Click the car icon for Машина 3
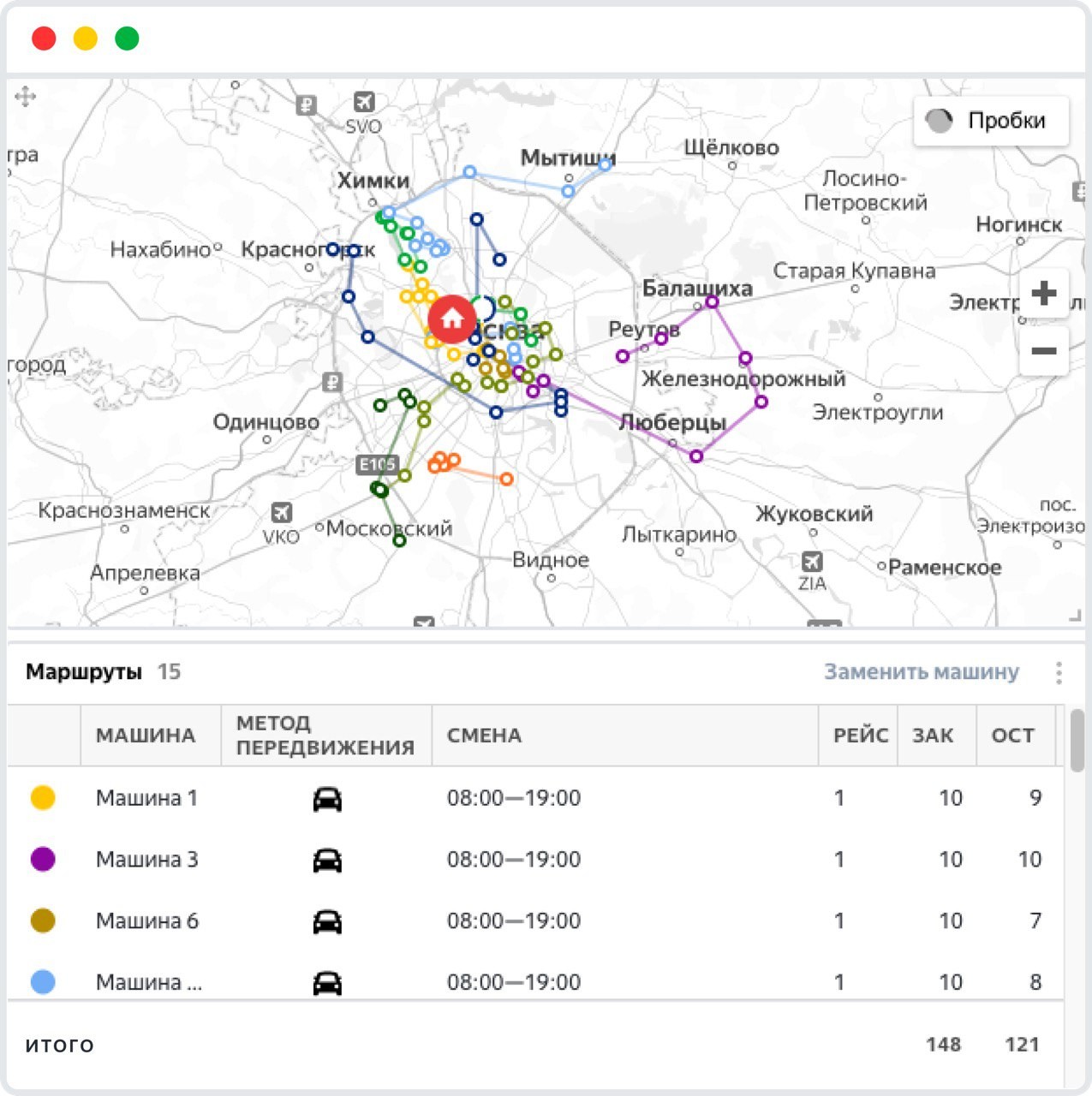The image size is (1092, 1096). (327, 861)
